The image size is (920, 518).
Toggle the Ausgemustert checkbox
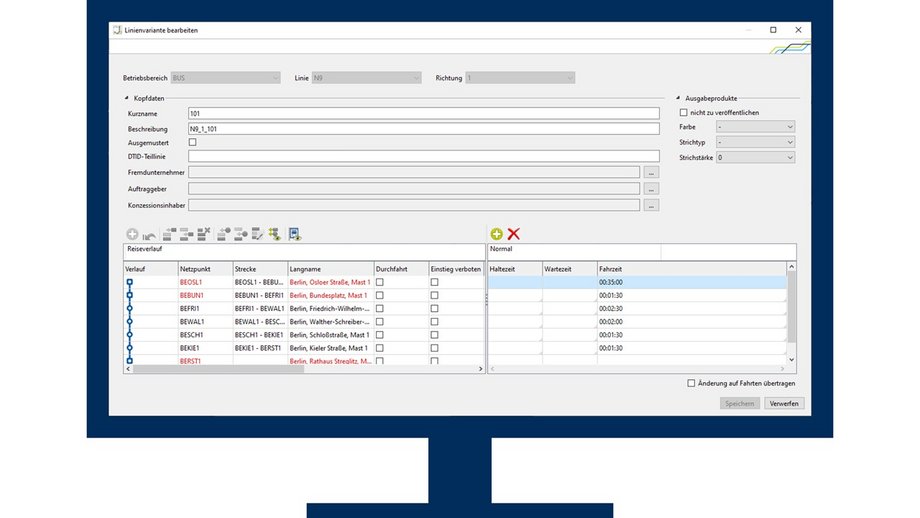coord(193,142)
